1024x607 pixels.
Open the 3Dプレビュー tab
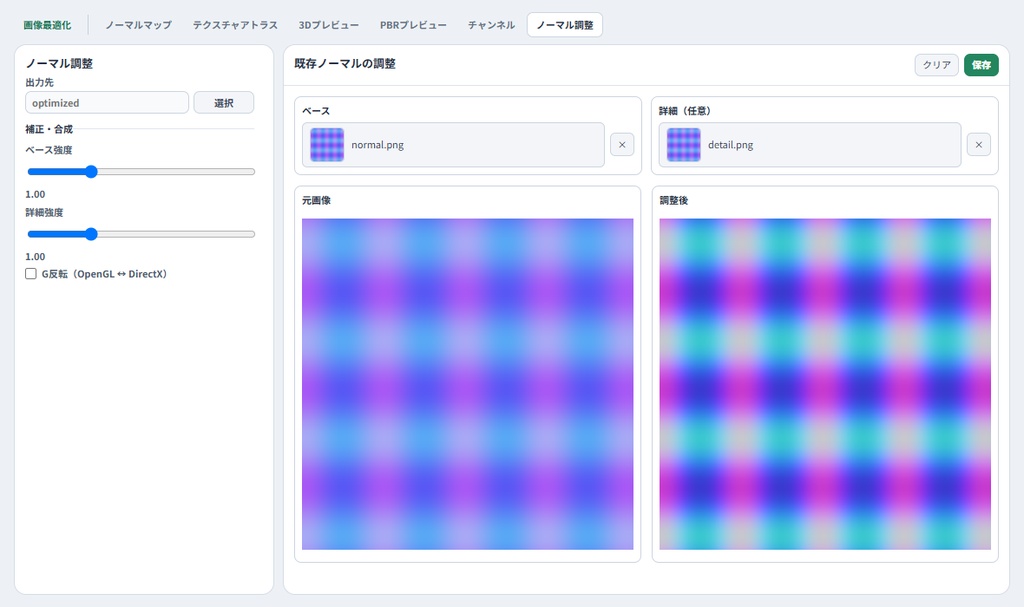(328, 25)
